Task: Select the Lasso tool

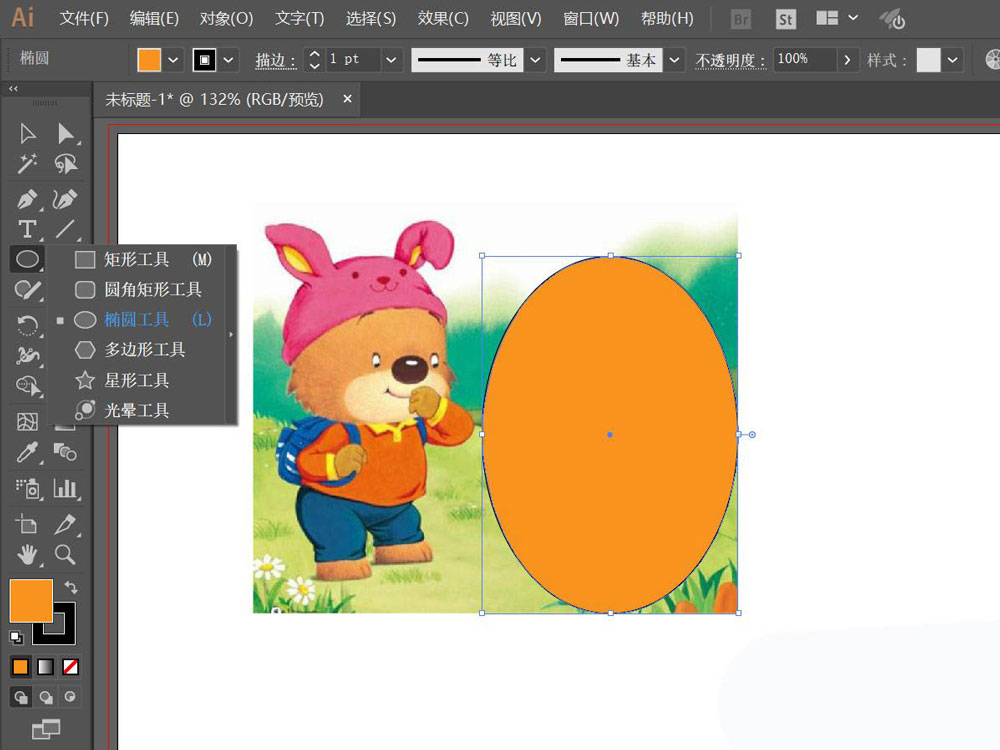Action: 65,164
